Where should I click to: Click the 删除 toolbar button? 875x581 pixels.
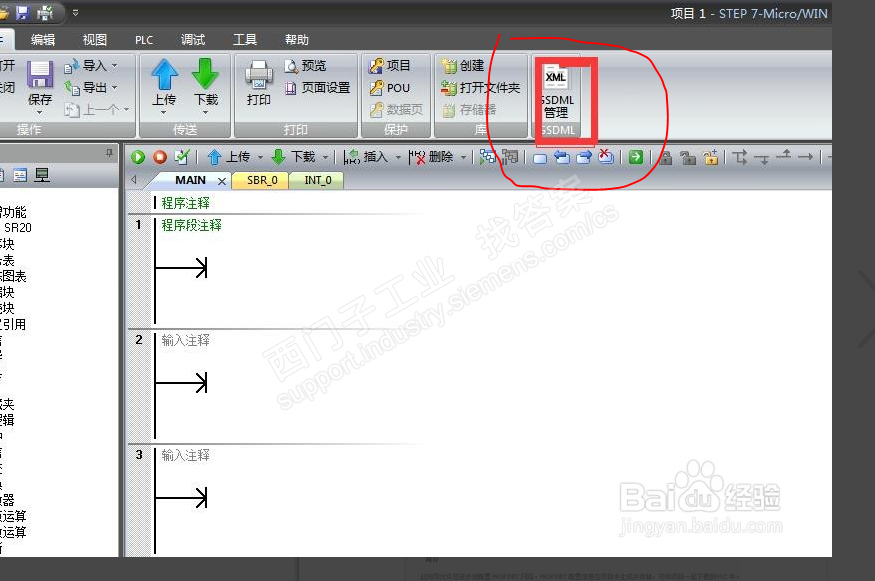click(x=431, y=157)
